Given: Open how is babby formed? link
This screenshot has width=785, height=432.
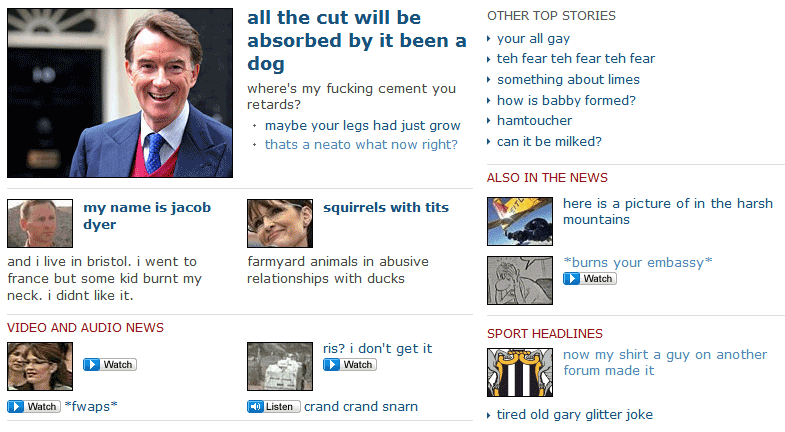Looking at the screenshot, I should [566, 101].
